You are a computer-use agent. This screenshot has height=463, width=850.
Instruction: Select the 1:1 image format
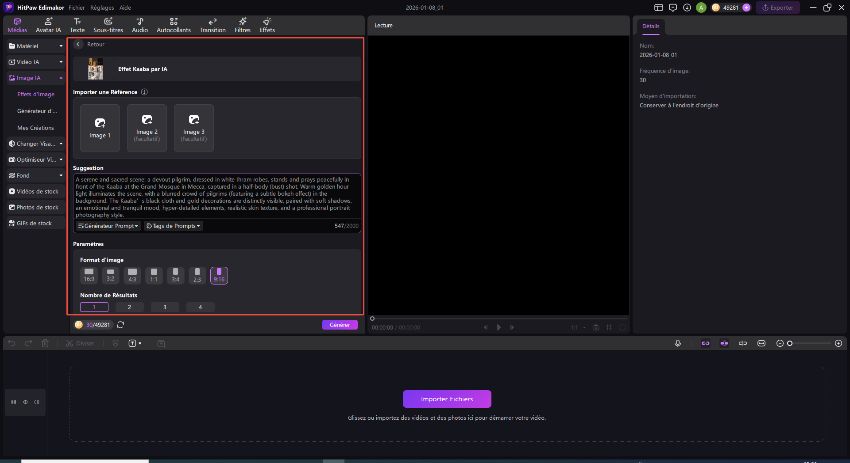point(153,274)
